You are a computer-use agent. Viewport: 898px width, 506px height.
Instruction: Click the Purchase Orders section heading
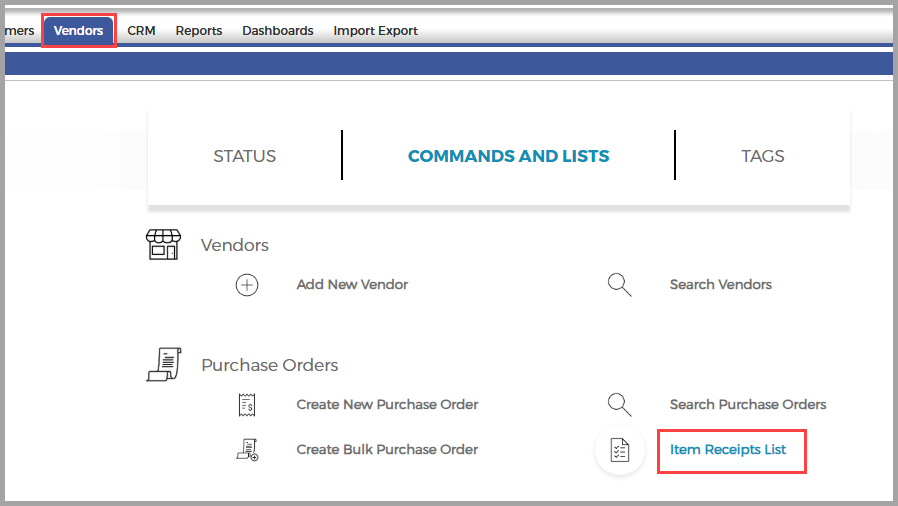pyautogui.click(x=270, y=365)
